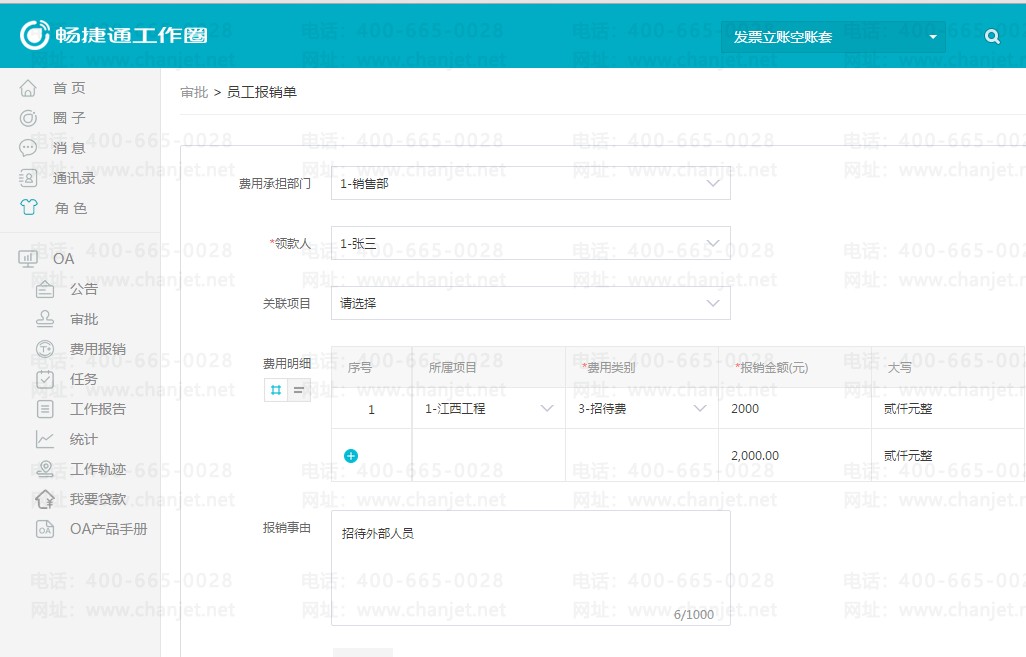The image size is (1026, 657).
Task: Open the 关联项目 related project dropdown
Action: 530,303
